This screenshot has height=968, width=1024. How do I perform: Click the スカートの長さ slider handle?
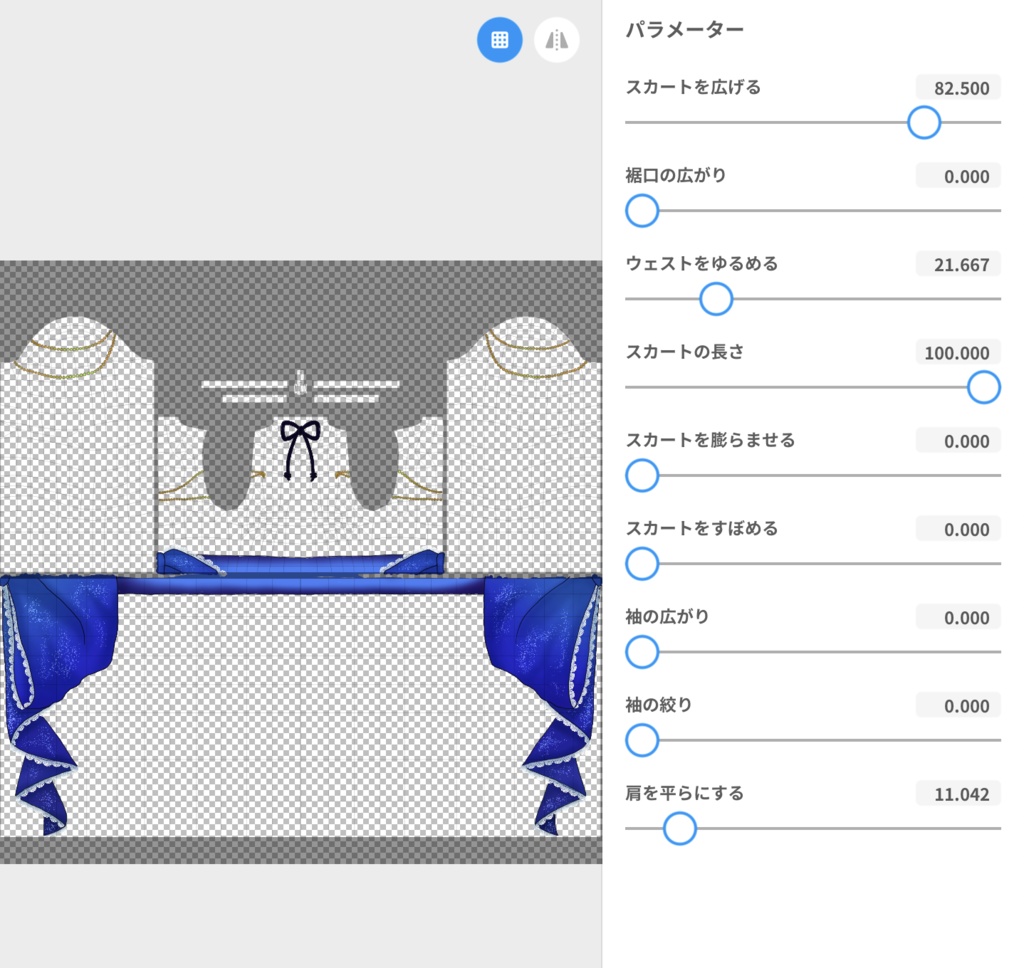984,387
